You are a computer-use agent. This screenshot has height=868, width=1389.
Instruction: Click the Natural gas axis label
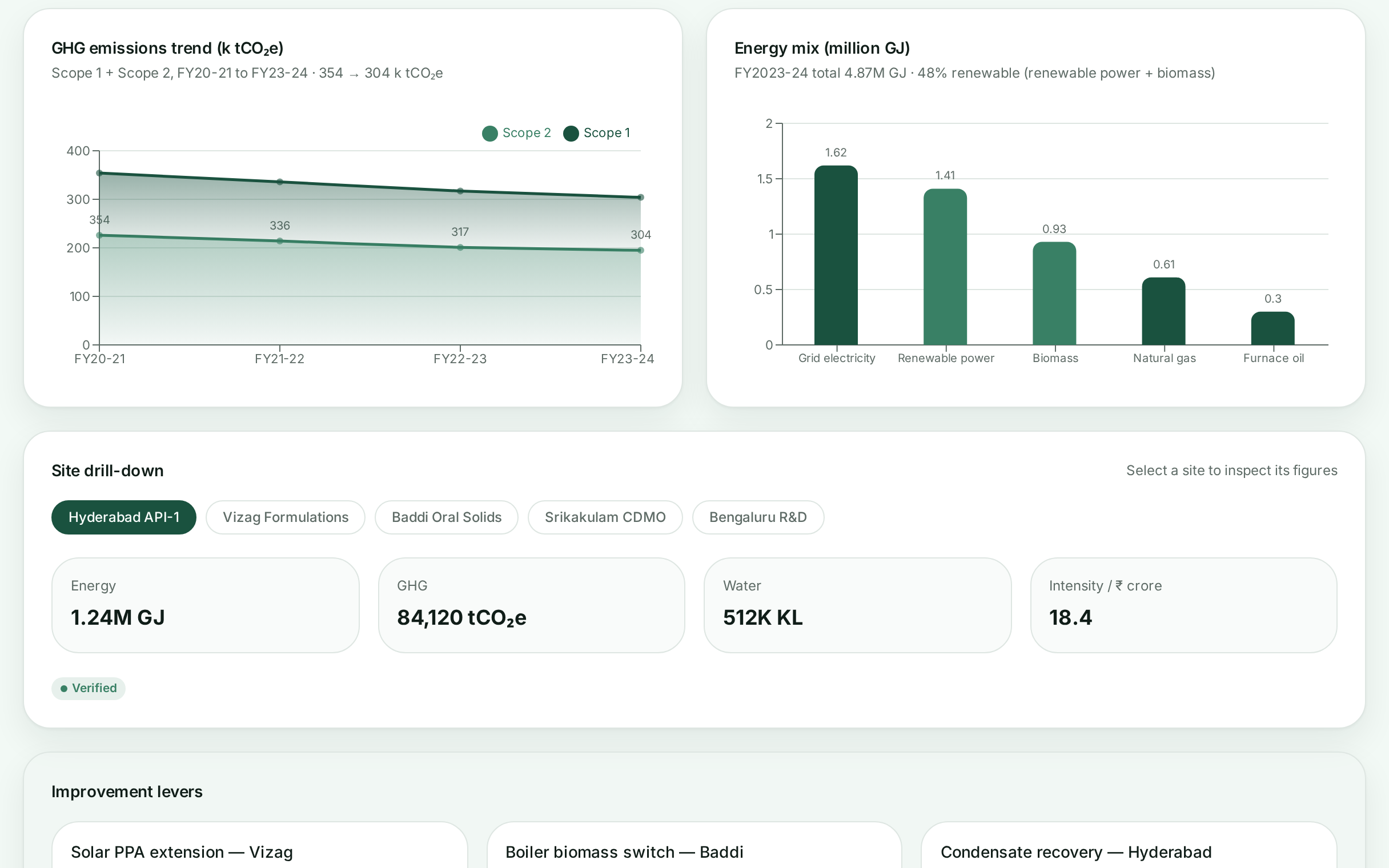click(1165, 358)
